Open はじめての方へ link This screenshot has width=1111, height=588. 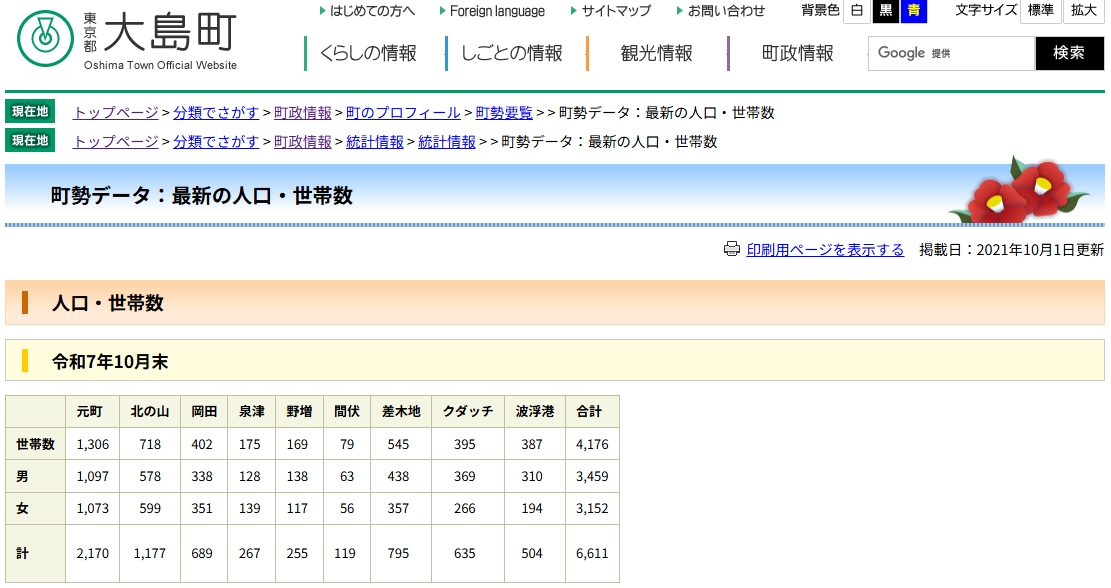pyautogui.click(x=372, y=11)
